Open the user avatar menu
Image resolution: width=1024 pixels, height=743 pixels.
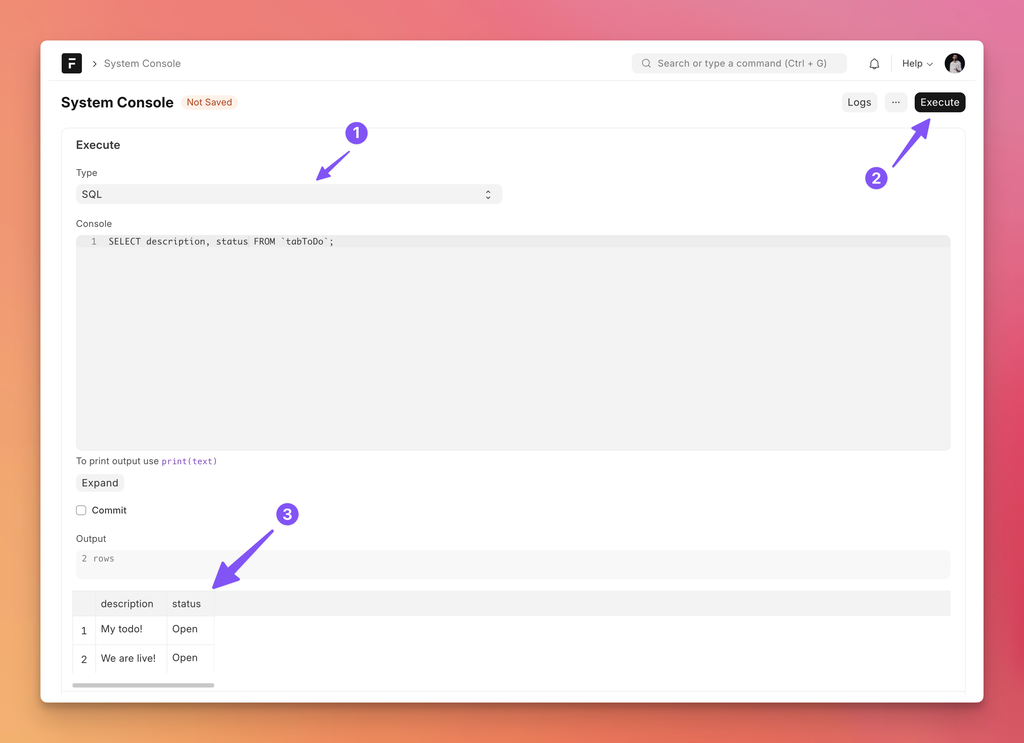[954, 63]
